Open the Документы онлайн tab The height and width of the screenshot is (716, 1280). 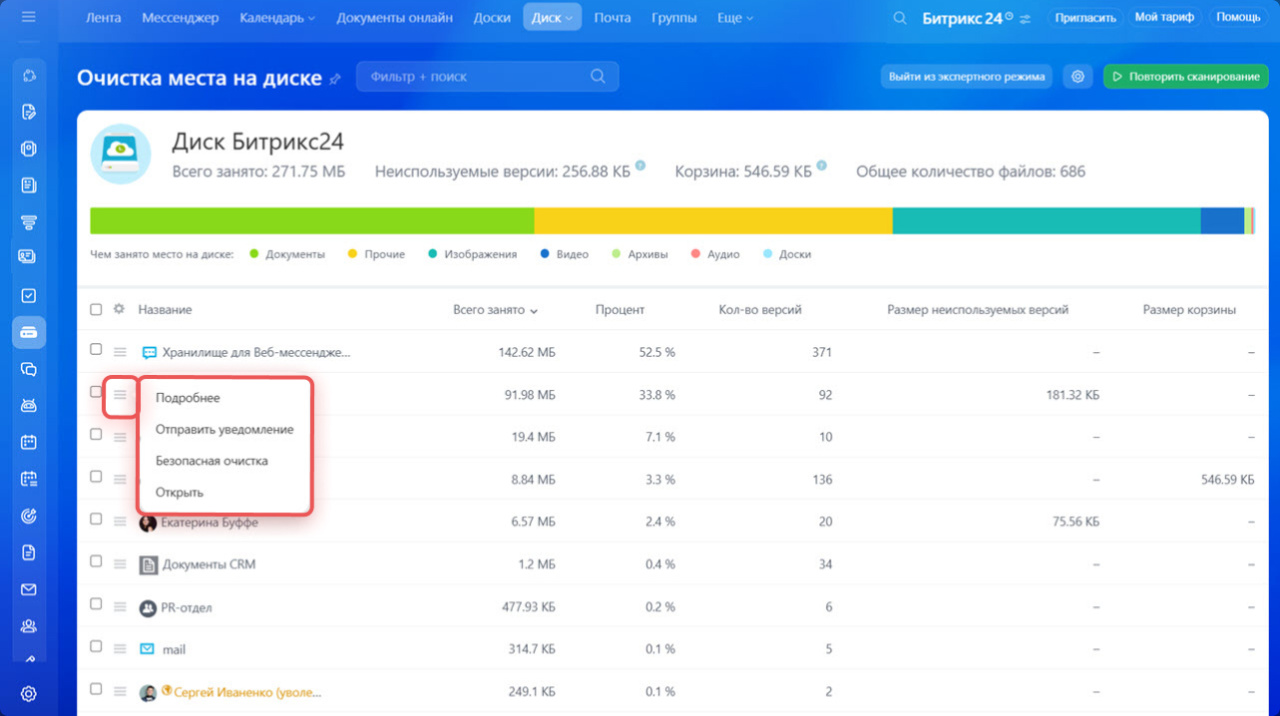click(x=395, y=18)
